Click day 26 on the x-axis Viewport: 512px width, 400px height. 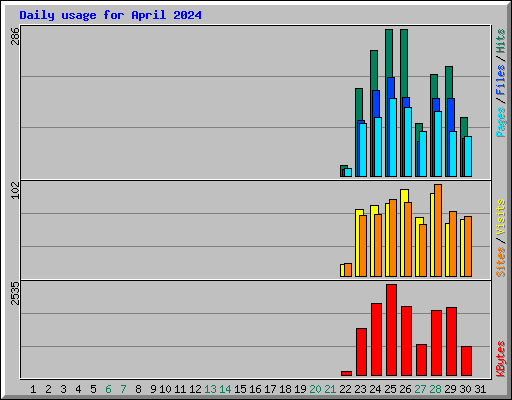[x=405, y=389]
